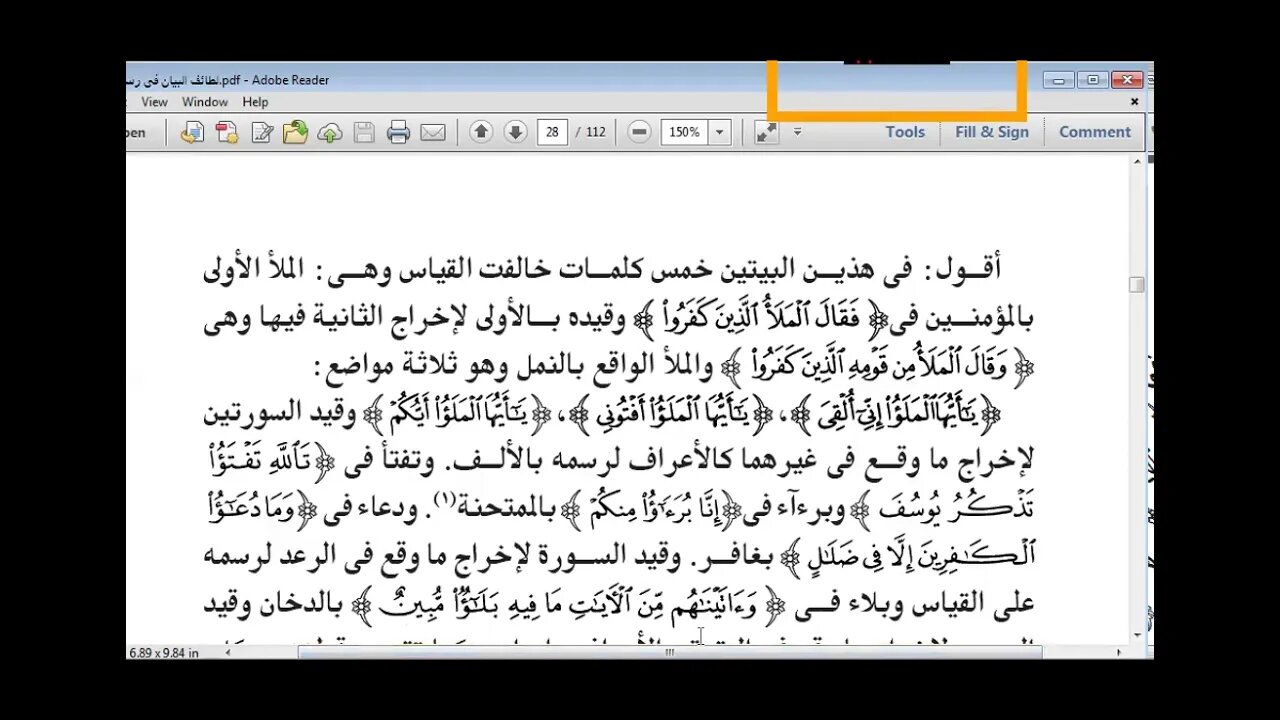Expand the toolbar customize small arrow
This screenshot has width=1280, height=720.
pyautogui.click(x=797, y=132)
